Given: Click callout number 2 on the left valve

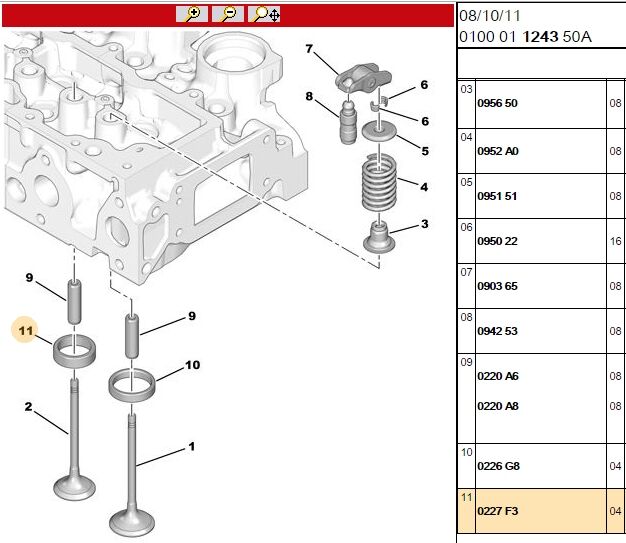Looking at the screenshot, I should pos(29,406).
